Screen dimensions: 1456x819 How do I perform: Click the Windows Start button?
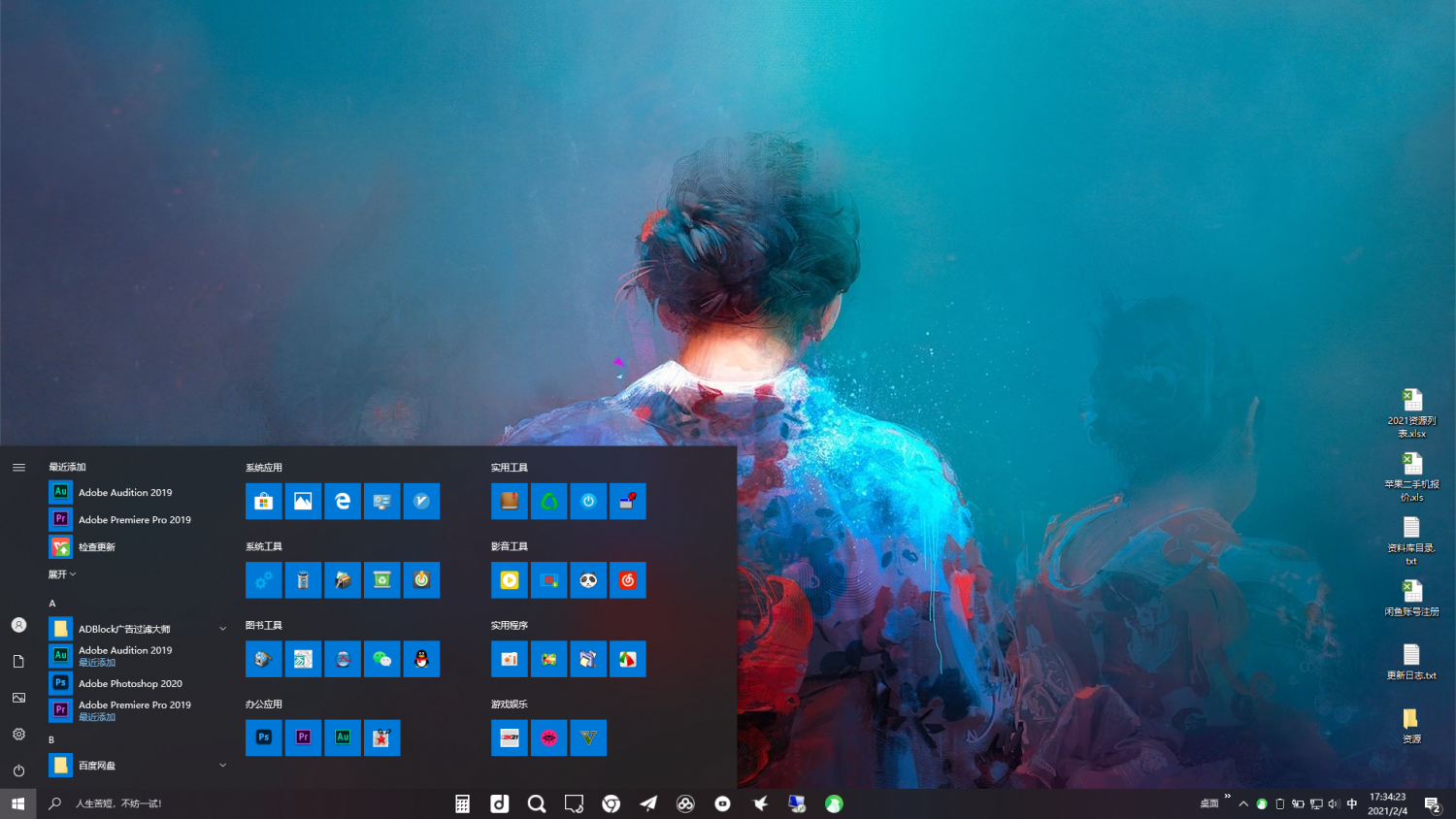tap(18, 803)
